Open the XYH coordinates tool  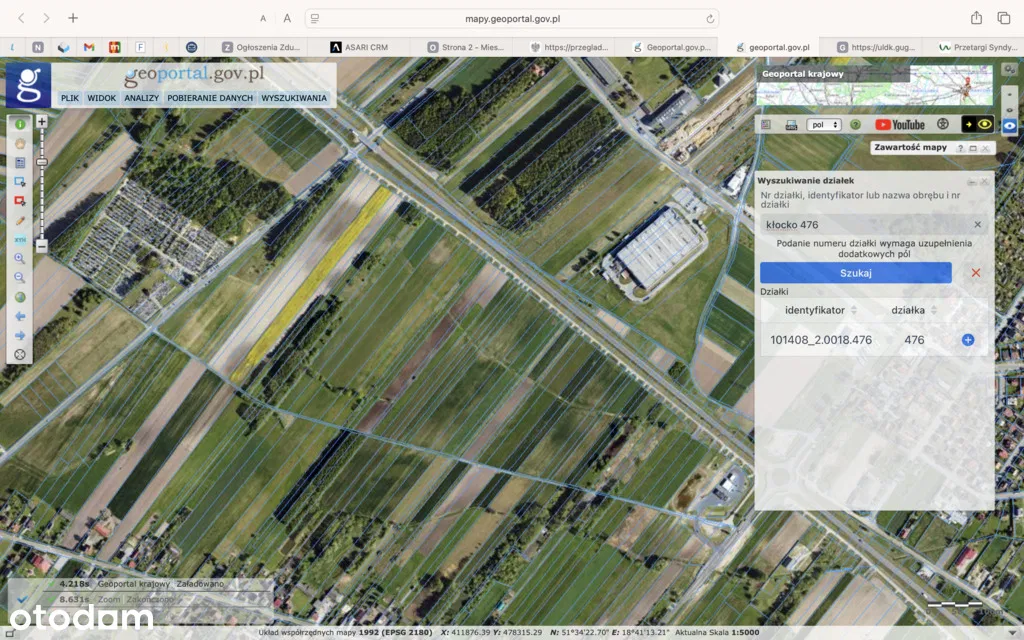[19, 240]
